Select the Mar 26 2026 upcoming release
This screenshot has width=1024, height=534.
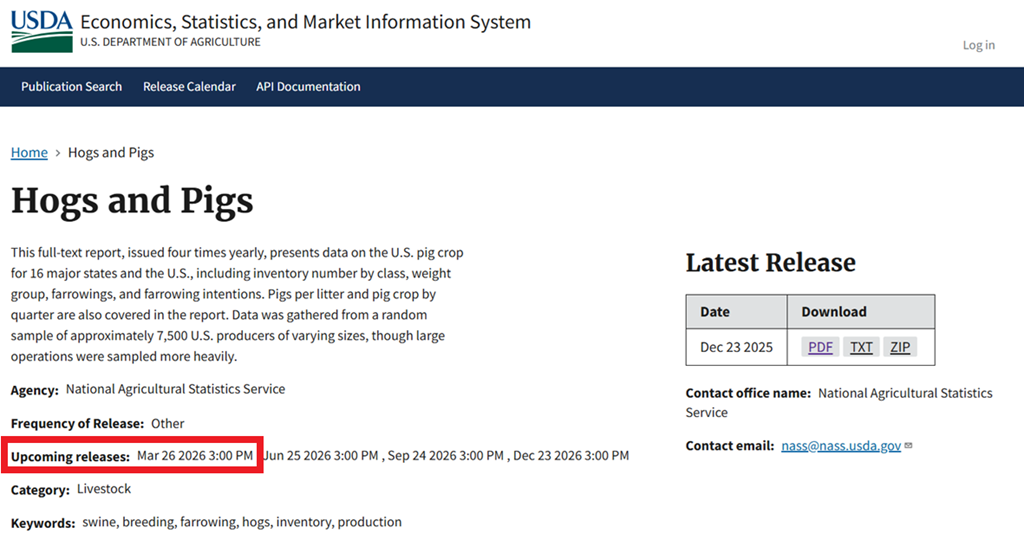coord(195,456)
